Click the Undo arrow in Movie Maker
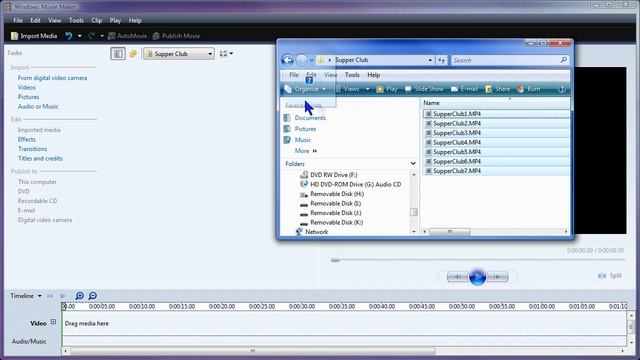 [69, 36]
